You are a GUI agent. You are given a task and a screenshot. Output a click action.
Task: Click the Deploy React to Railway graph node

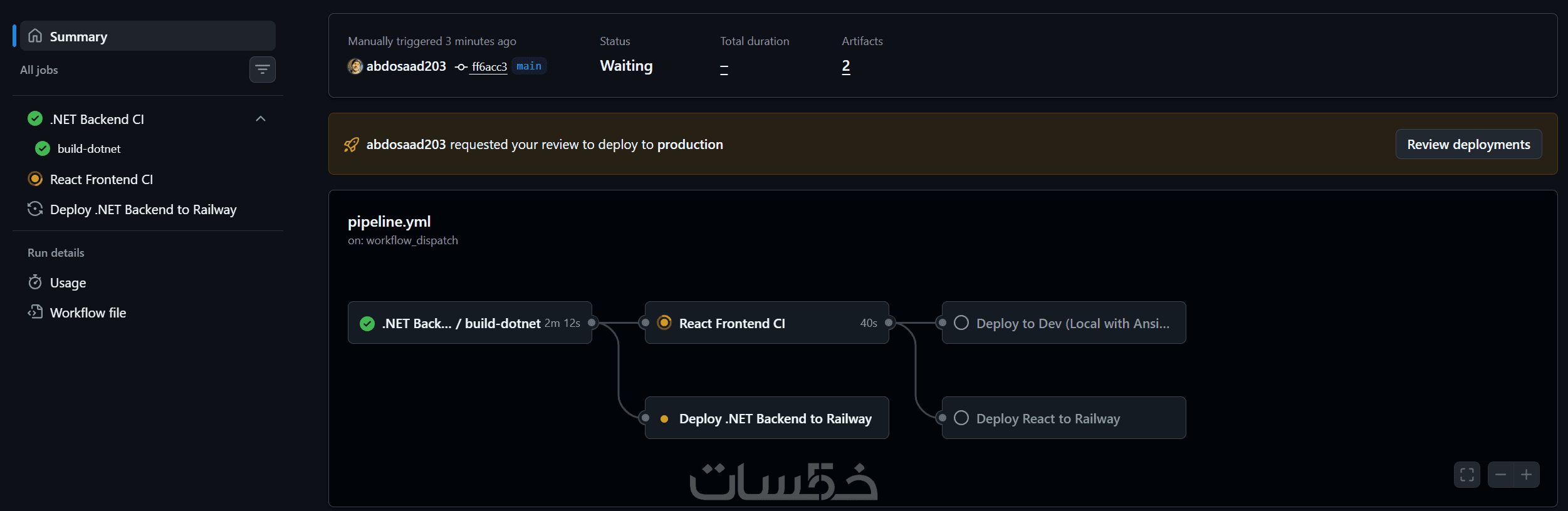[1064, 418]
